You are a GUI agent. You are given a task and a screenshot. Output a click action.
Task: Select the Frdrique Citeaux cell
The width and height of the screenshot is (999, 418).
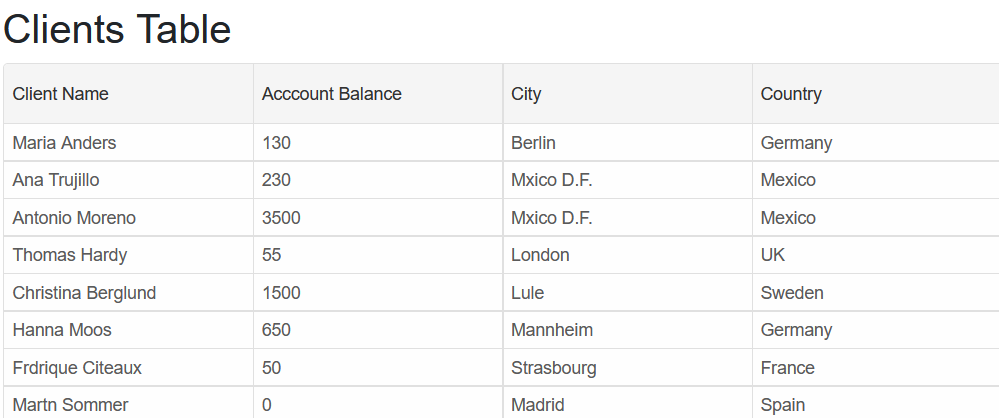pos(129,368)
